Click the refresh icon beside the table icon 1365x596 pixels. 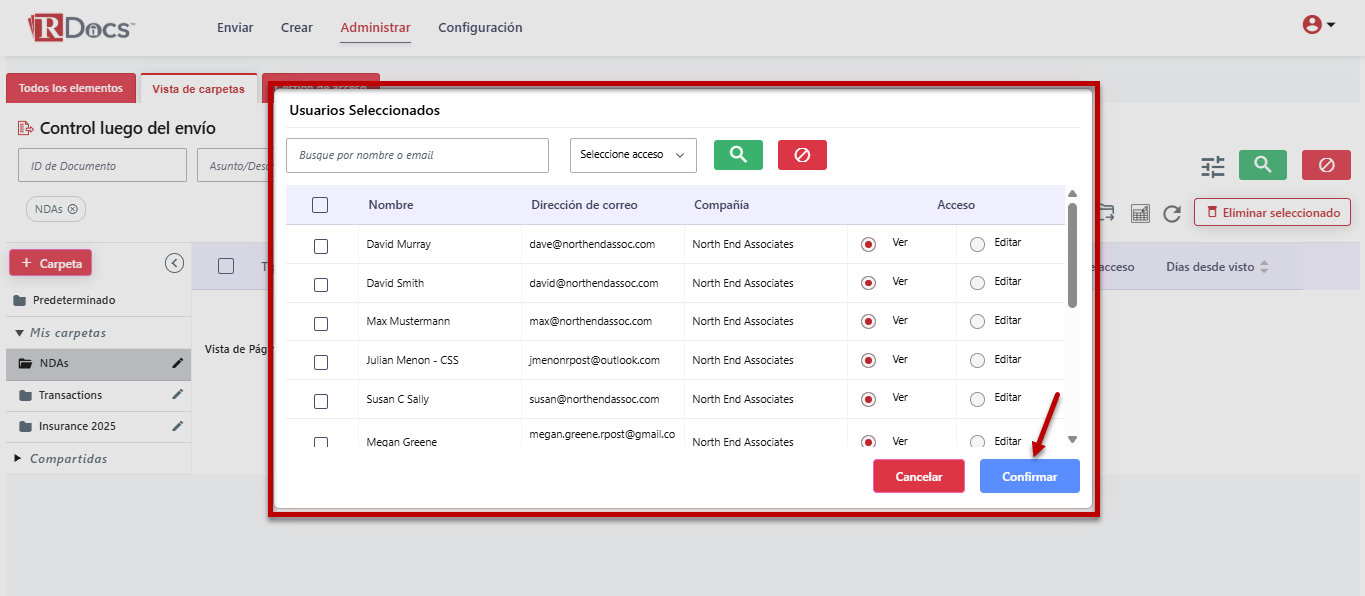point(1172,213)
